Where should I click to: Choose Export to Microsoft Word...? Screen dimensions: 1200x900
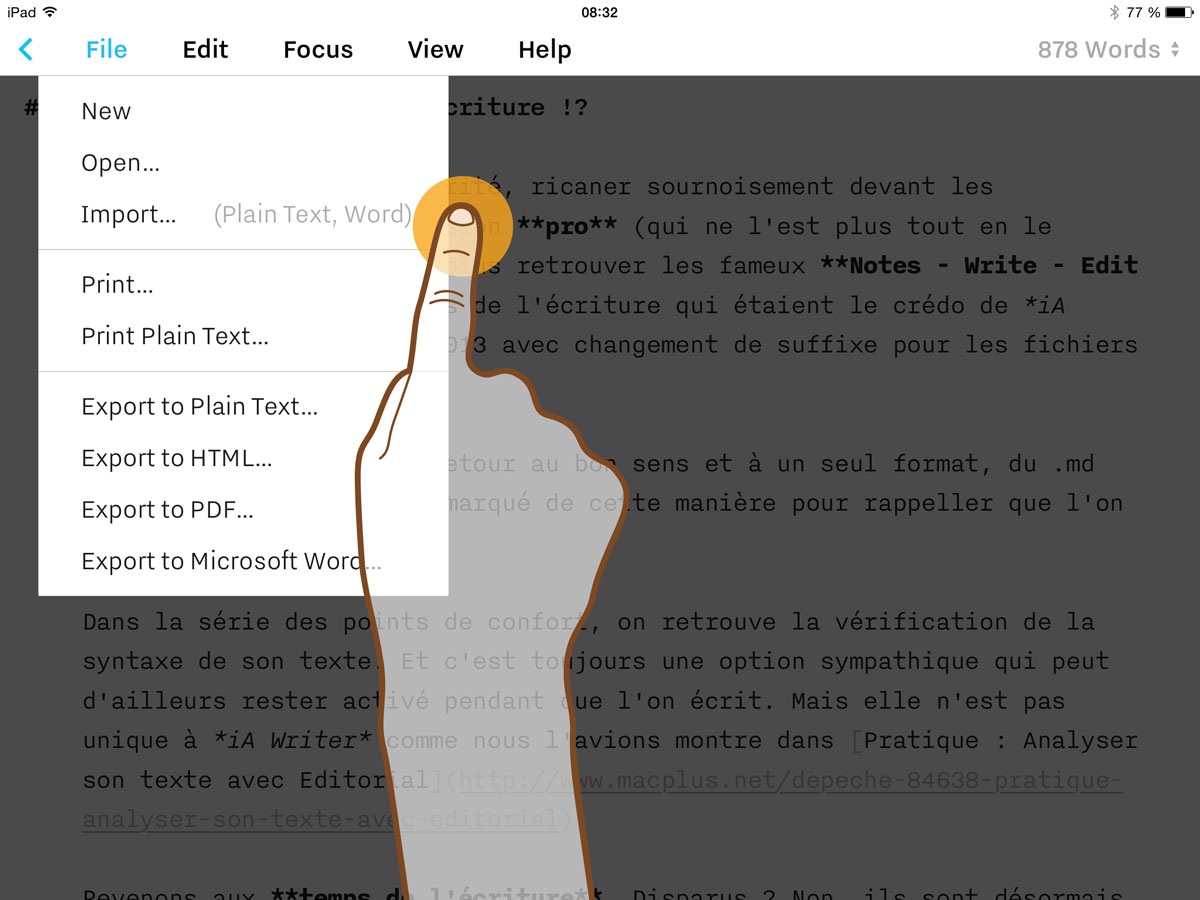coord(243,561)
